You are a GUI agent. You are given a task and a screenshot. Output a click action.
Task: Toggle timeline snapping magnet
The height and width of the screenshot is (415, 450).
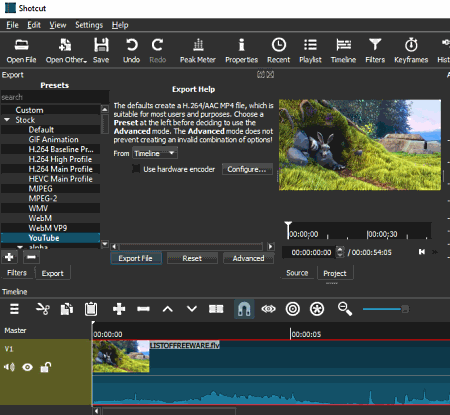[x=244, y=309]
